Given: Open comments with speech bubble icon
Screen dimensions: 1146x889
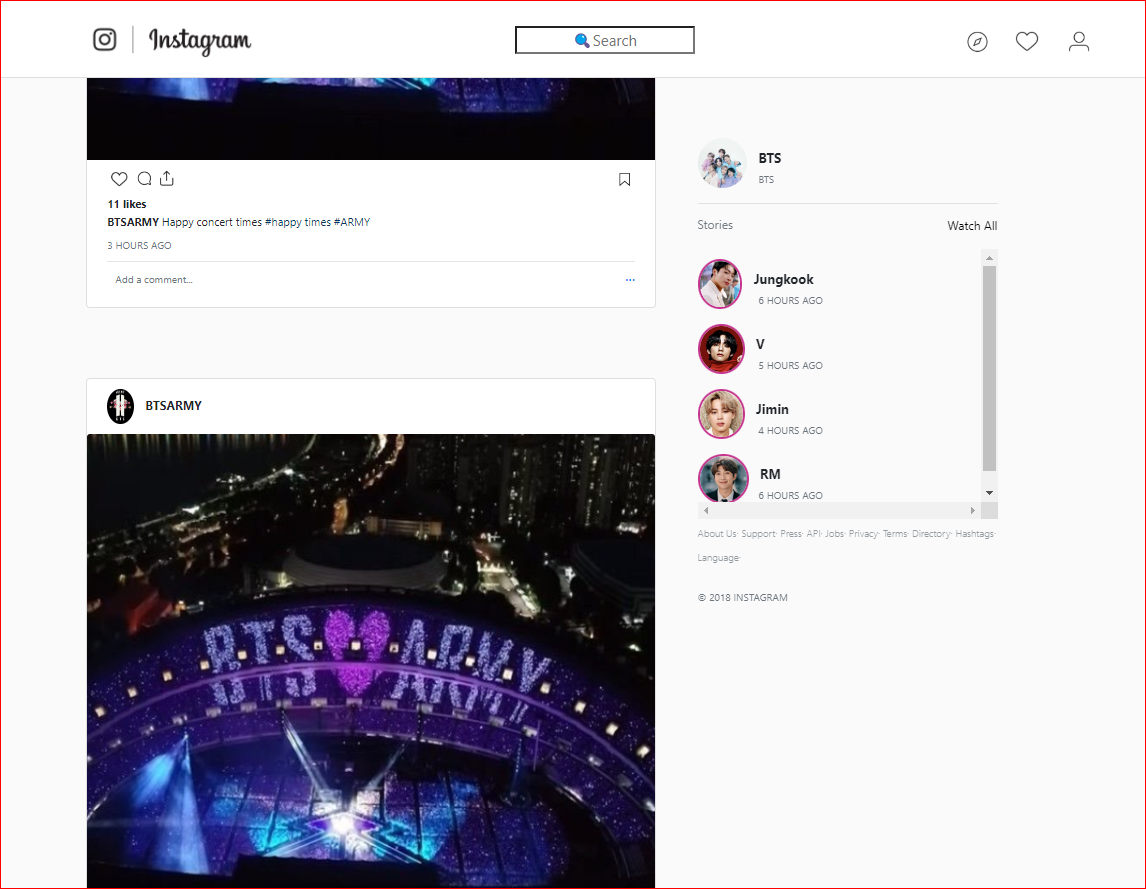Looking at the screenshot, I should pos(144,178).
